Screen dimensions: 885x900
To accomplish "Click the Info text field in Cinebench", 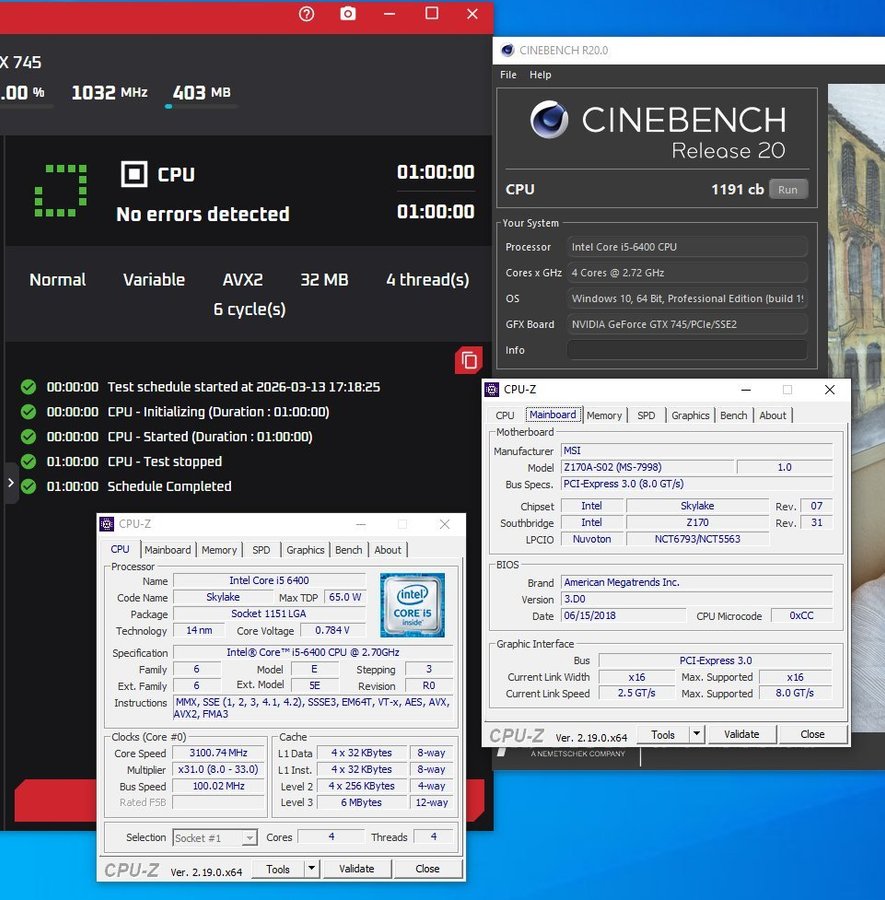I will coord(686,350).
